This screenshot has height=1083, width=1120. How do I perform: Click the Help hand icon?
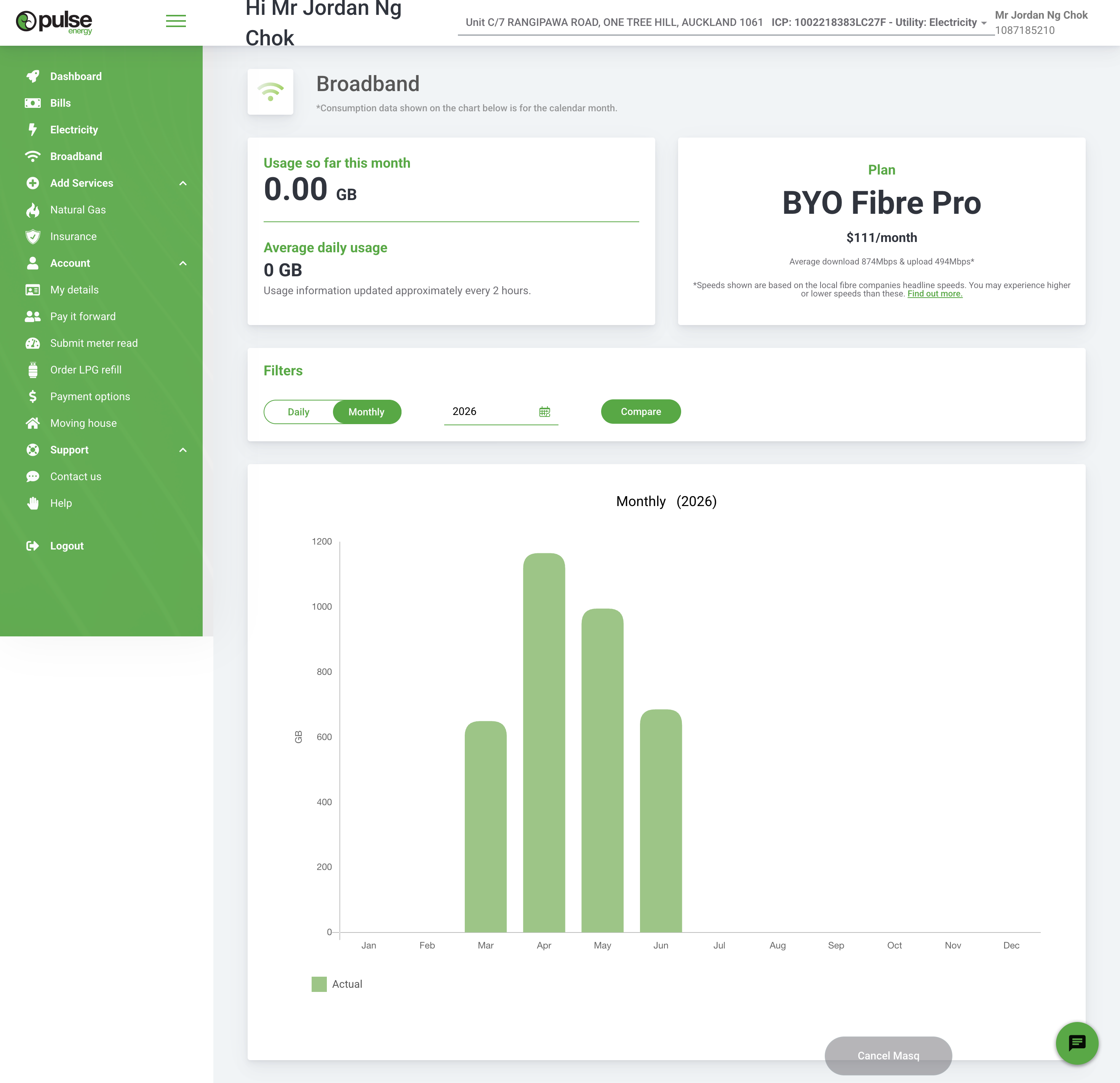pyautogui.click(x=33, y=503)
